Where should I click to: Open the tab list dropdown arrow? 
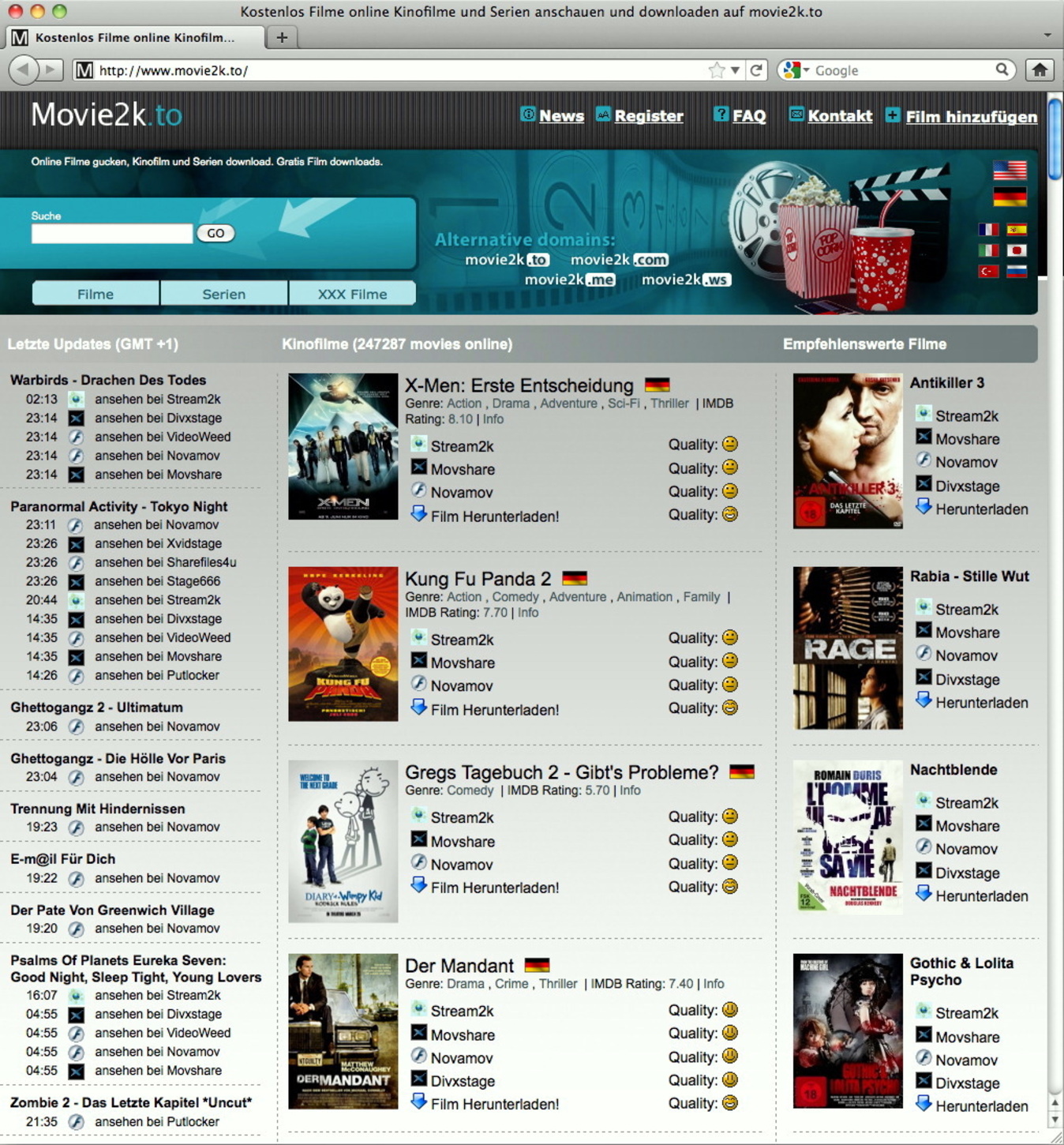[x=1047, y=35]
